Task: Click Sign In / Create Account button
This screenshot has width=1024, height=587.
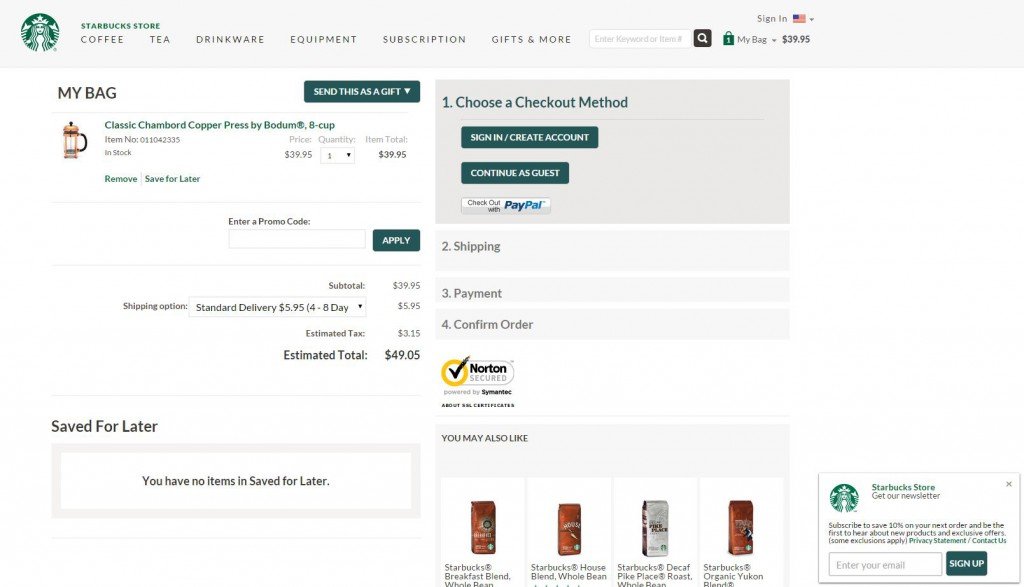Action: click(x=529, y=137)
